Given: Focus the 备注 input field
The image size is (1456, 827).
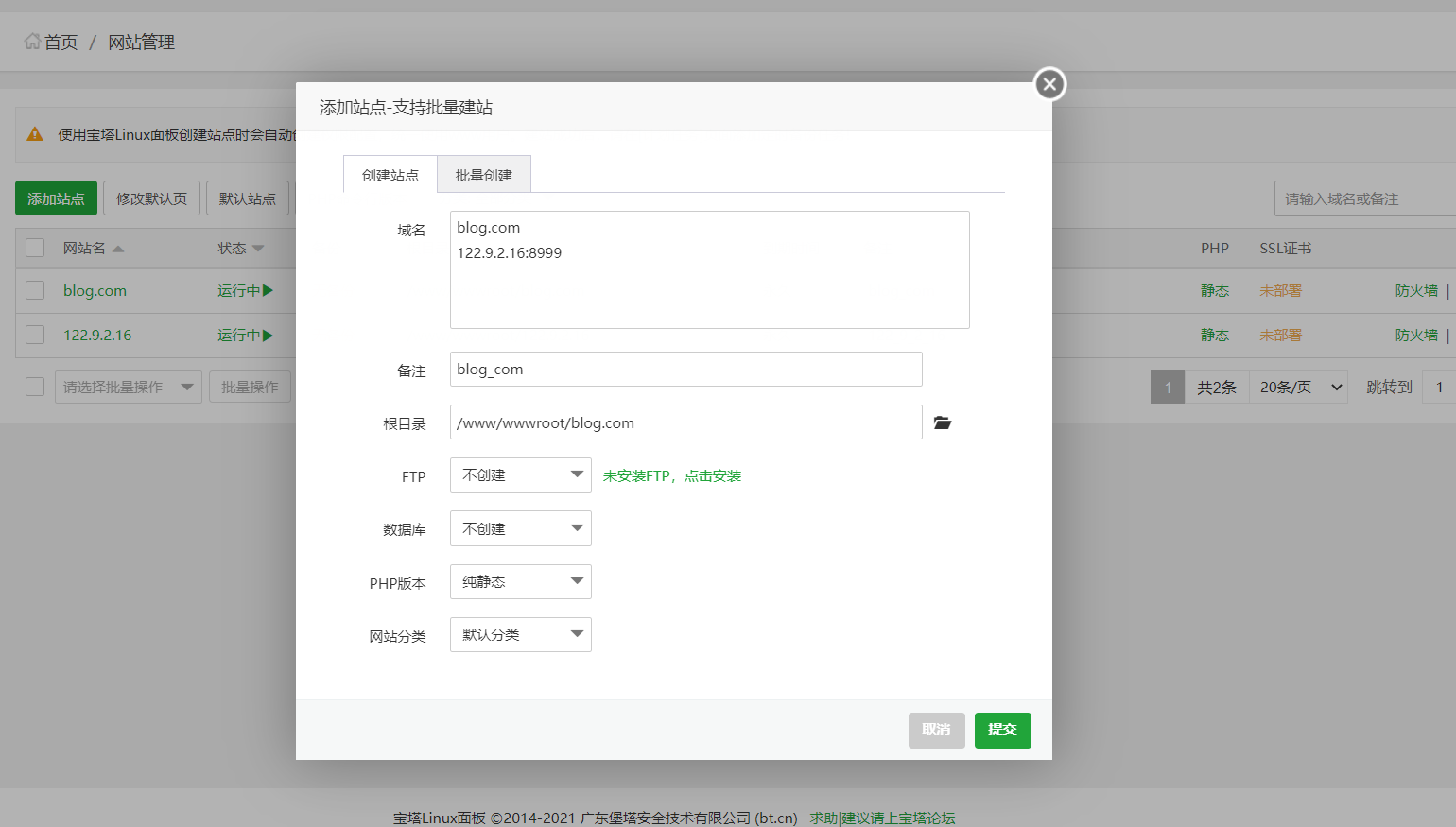Looking at the screenshot, I should (x=686, y=369).
